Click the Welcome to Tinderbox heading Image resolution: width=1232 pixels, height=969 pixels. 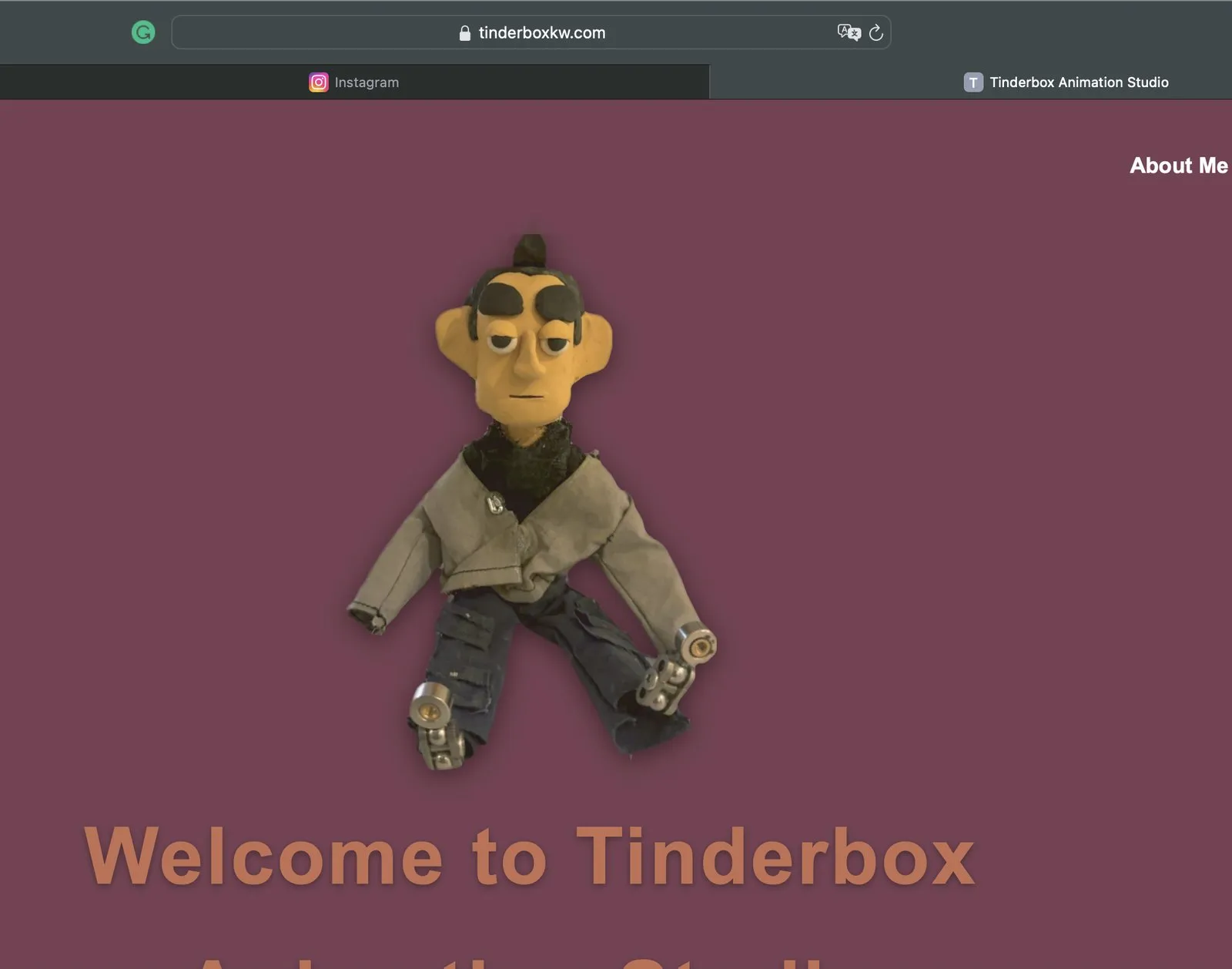coord(530,857)
